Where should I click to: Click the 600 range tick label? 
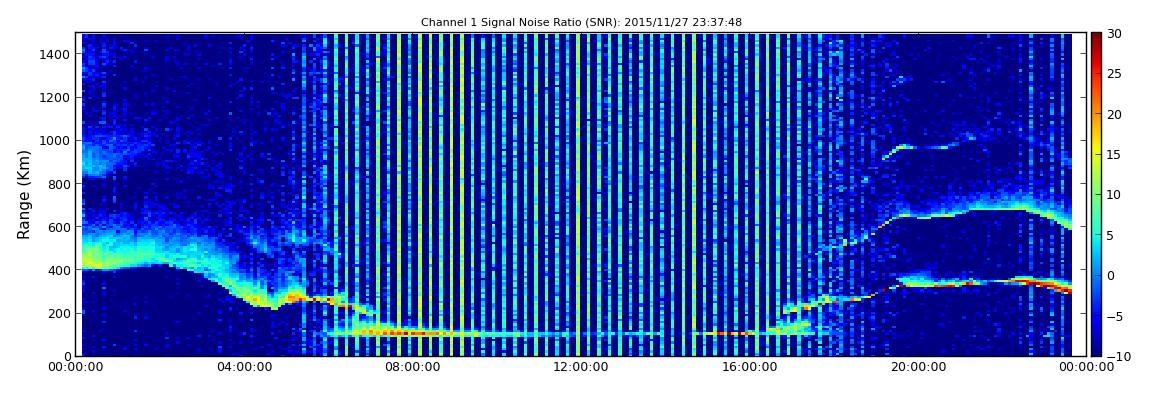(59, 227)
